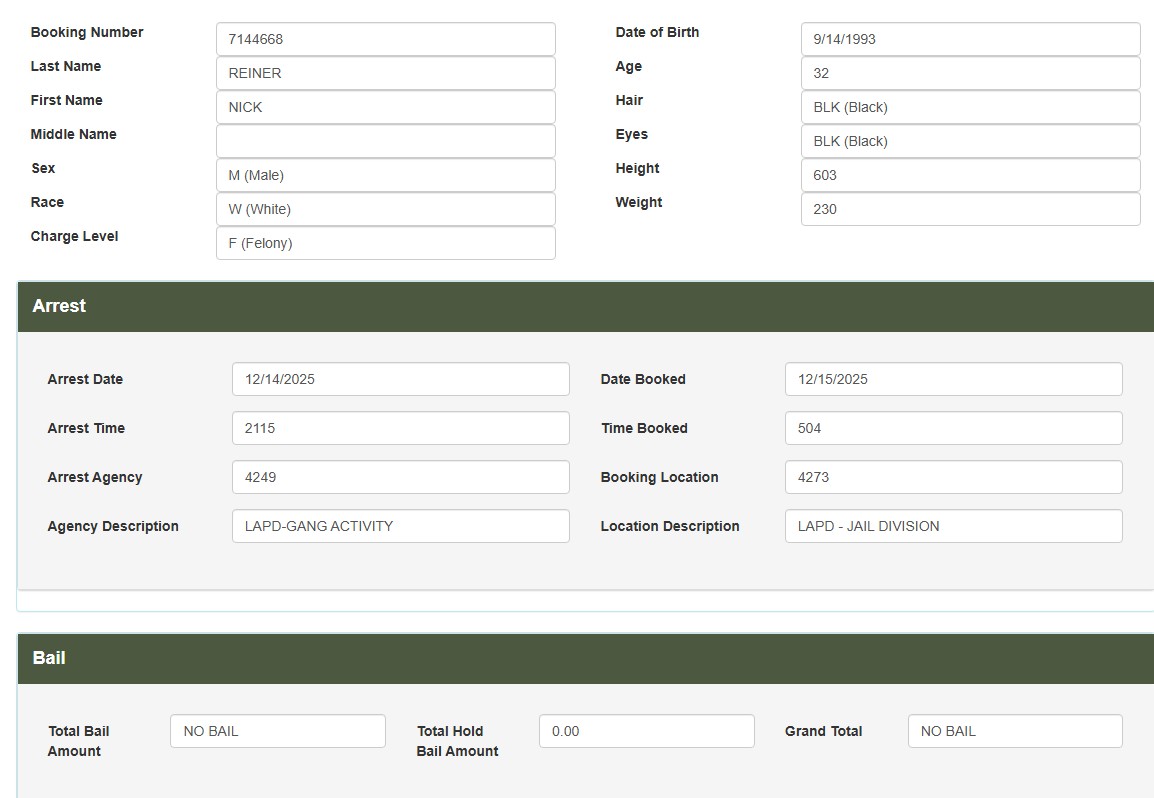Viewport: 1154px width, 798px height.
Task: Click the Arrest Date field showing 12/14/2025
Action: 400,378
